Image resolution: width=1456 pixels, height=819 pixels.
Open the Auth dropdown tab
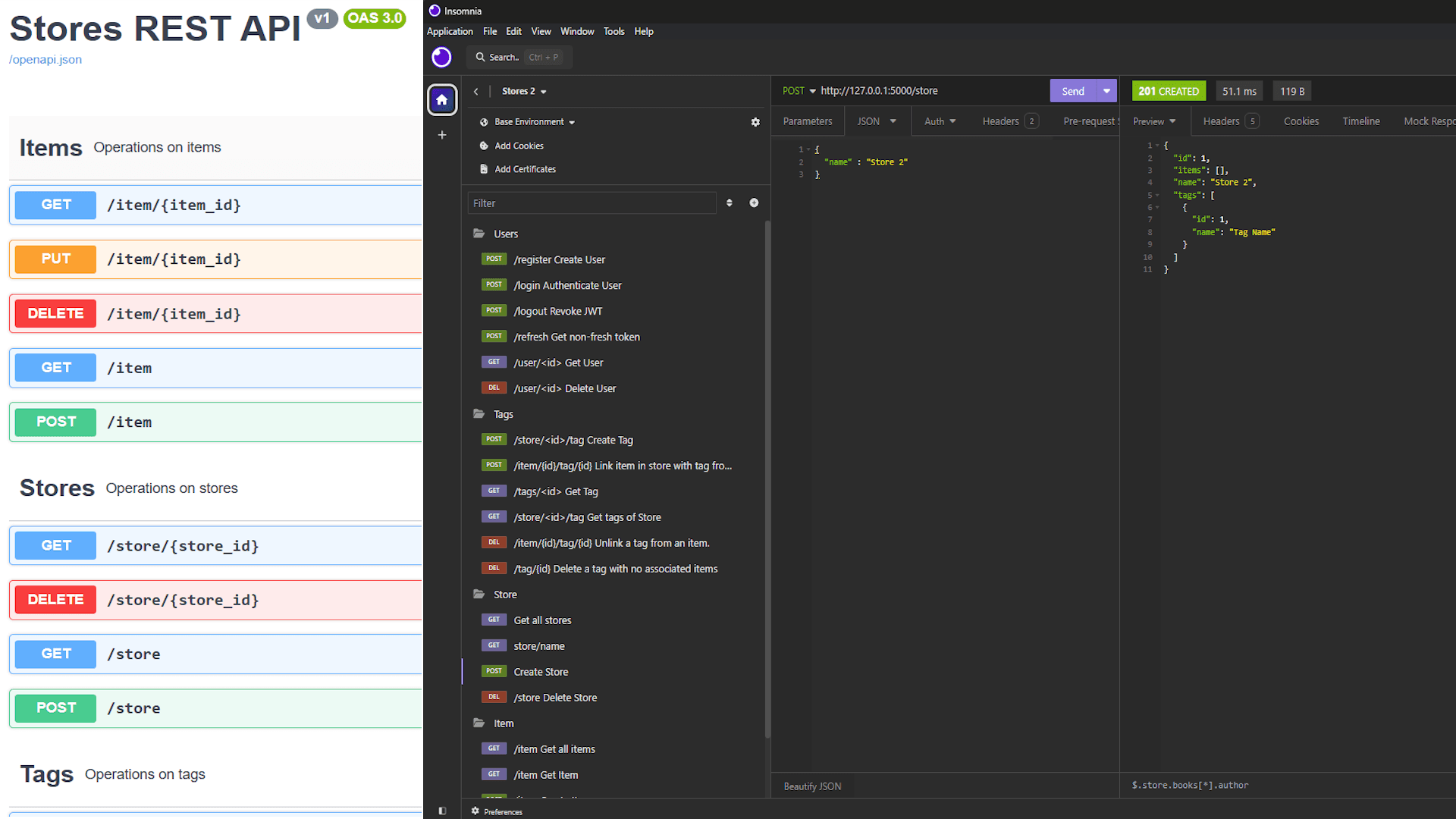click(940, 121)
